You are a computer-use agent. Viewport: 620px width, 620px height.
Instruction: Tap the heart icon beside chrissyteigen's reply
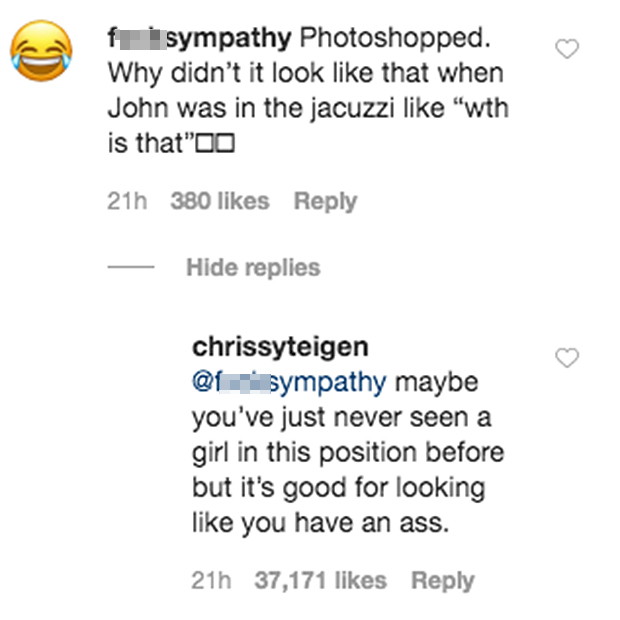[x=567, y=357]
